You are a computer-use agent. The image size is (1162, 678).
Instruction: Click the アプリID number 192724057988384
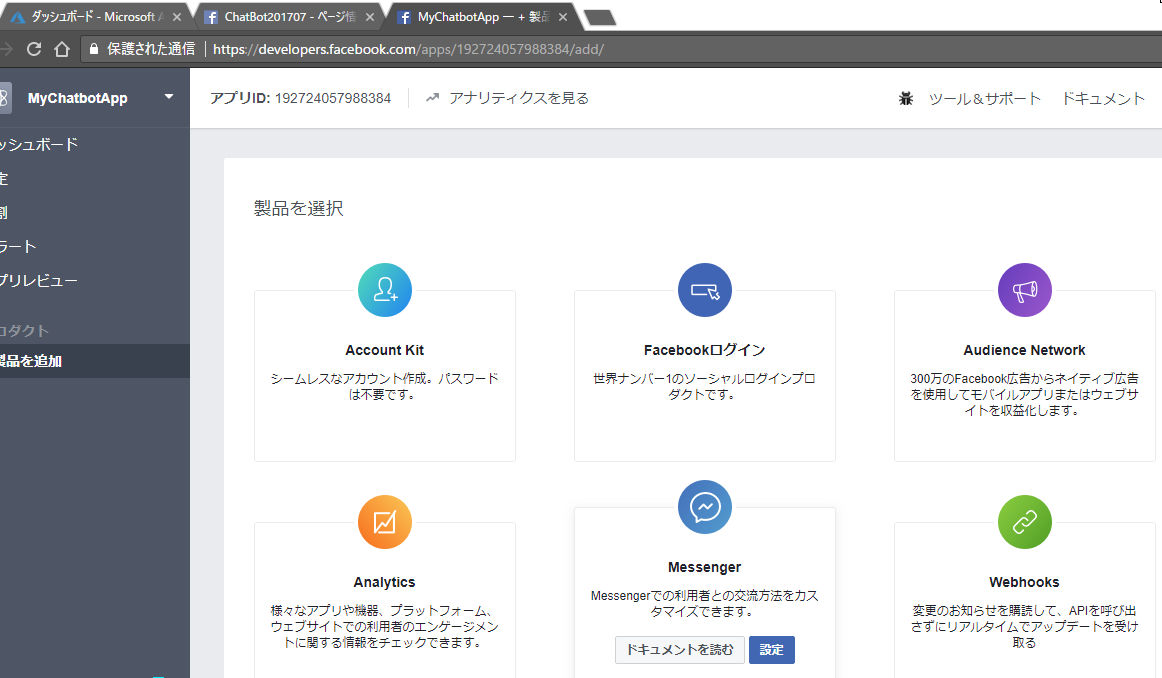click(333, 98)
